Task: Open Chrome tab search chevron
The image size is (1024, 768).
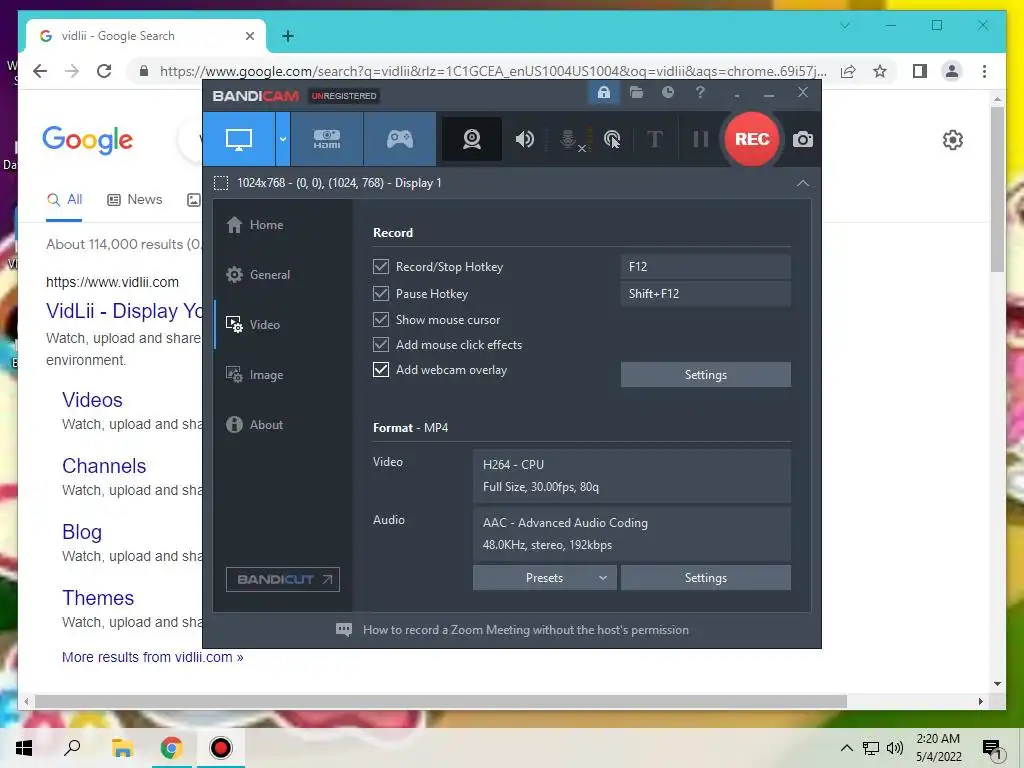Action: 844,25
